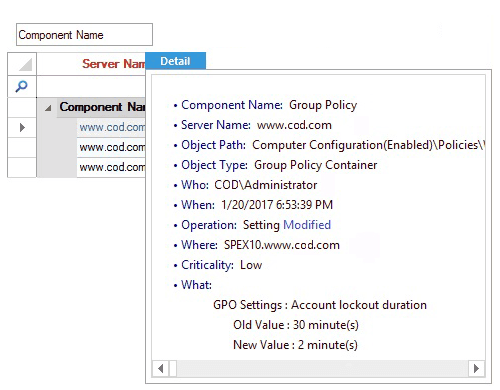Click the Component Name grouping box

84,34
